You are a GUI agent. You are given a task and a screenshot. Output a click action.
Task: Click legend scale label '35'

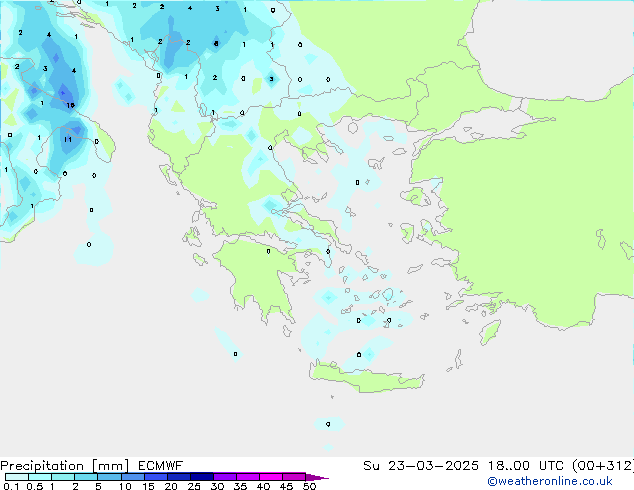point(240,486)
